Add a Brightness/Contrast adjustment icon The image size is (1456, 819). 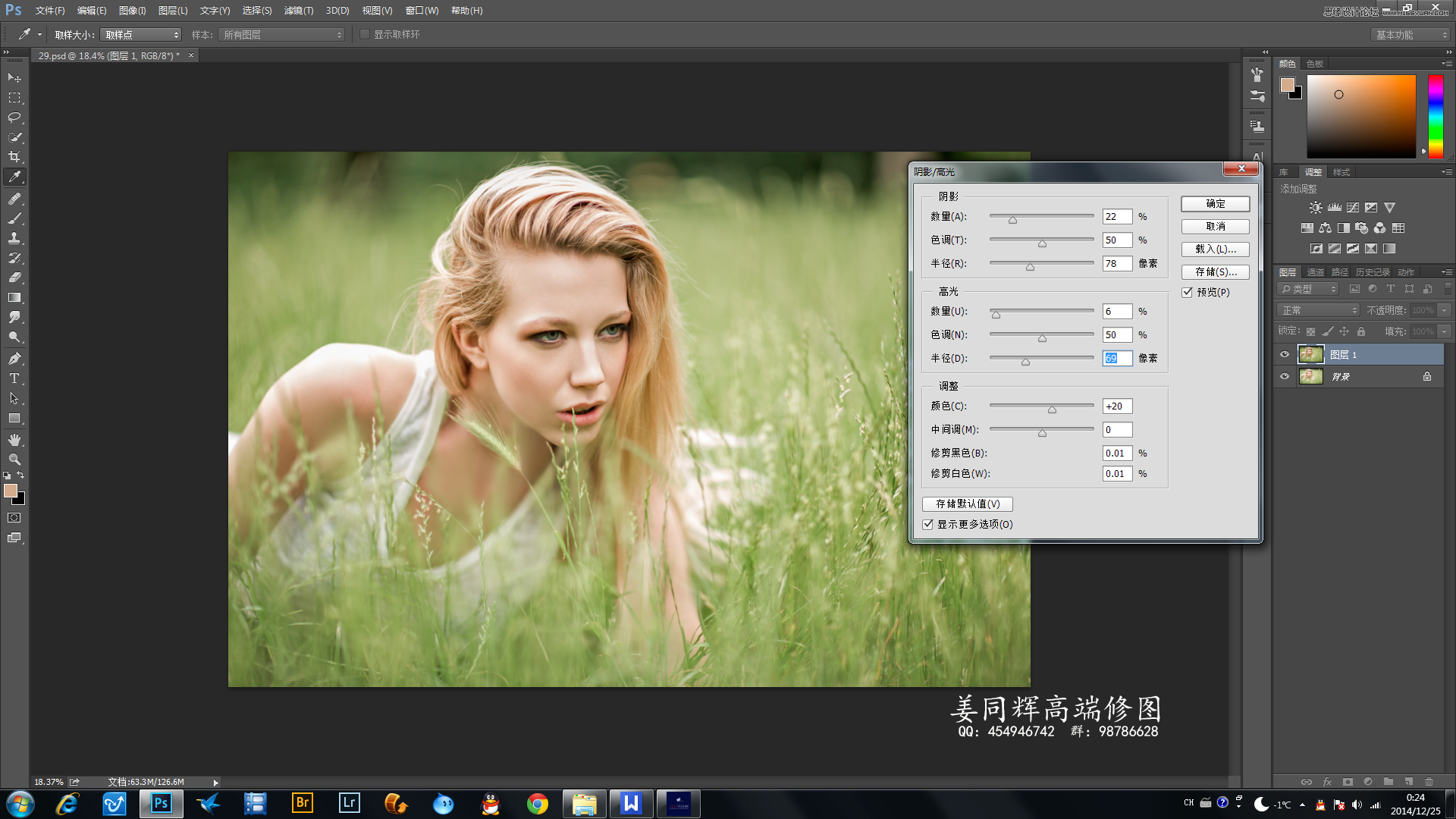pos(1316,207)
